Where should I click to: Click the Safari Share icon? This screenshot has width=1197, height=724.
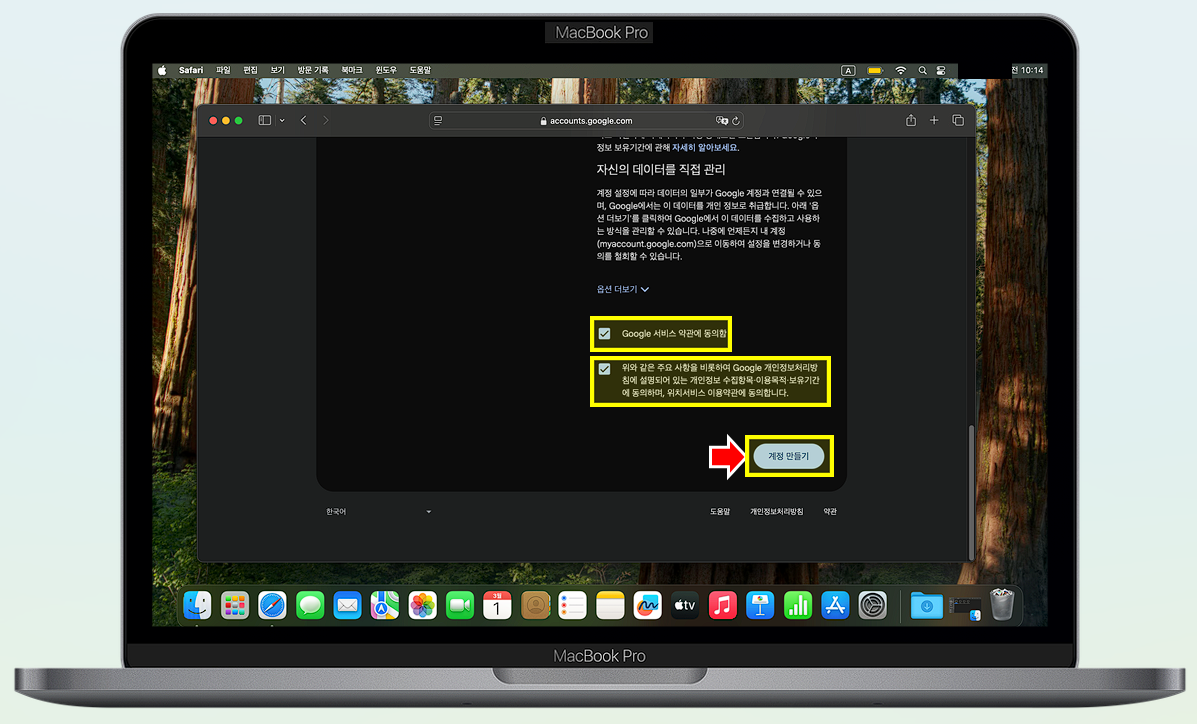(x=911, y=120)
